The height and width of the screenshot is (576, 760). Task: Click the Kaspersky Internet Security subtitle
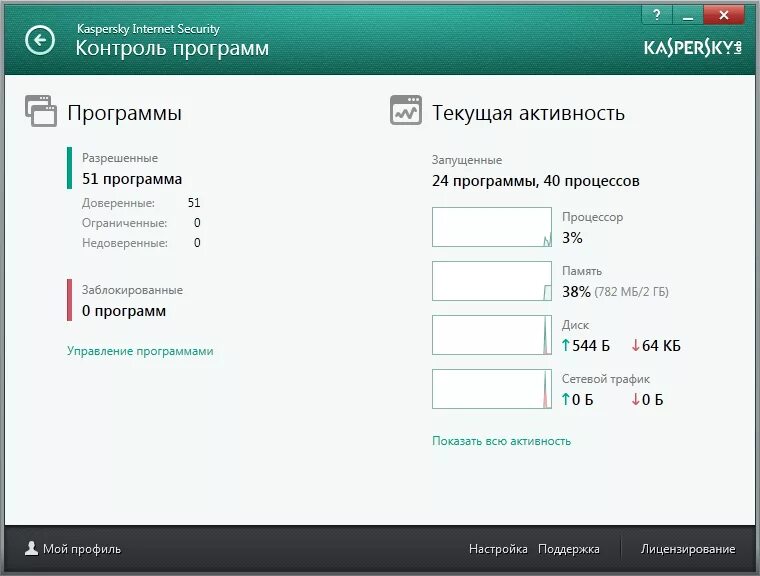148,29
